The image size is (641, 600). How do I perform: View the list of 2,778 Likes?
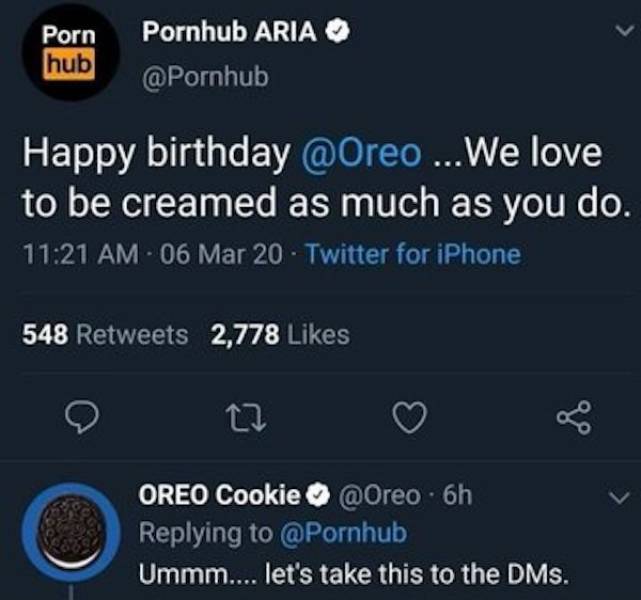coord(280,335)
